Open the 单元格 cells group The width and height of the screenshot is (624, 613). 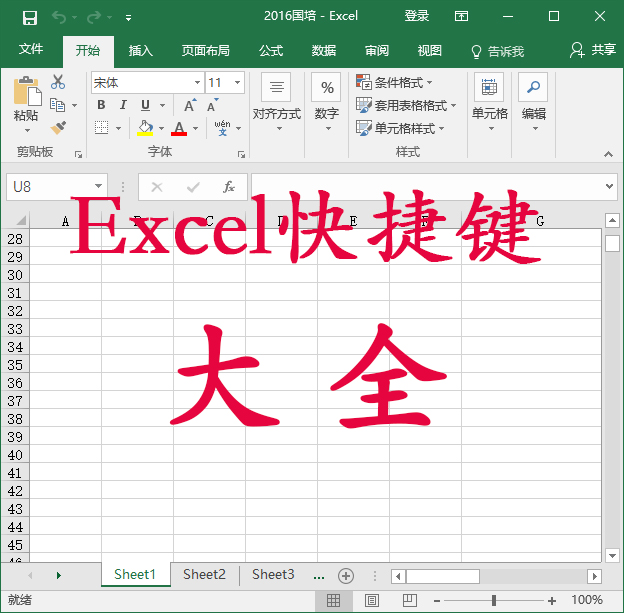489,103
